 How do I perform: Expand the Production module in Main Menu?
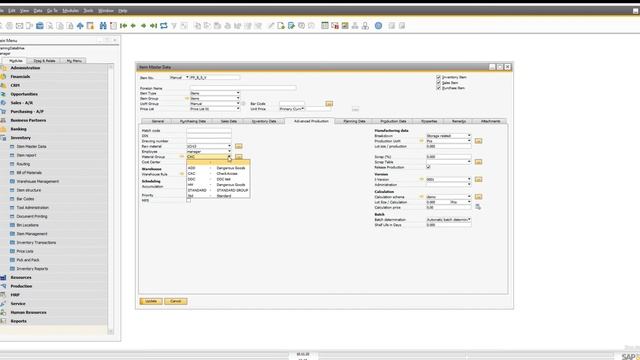pyautogui.click(x=21, y=286)
